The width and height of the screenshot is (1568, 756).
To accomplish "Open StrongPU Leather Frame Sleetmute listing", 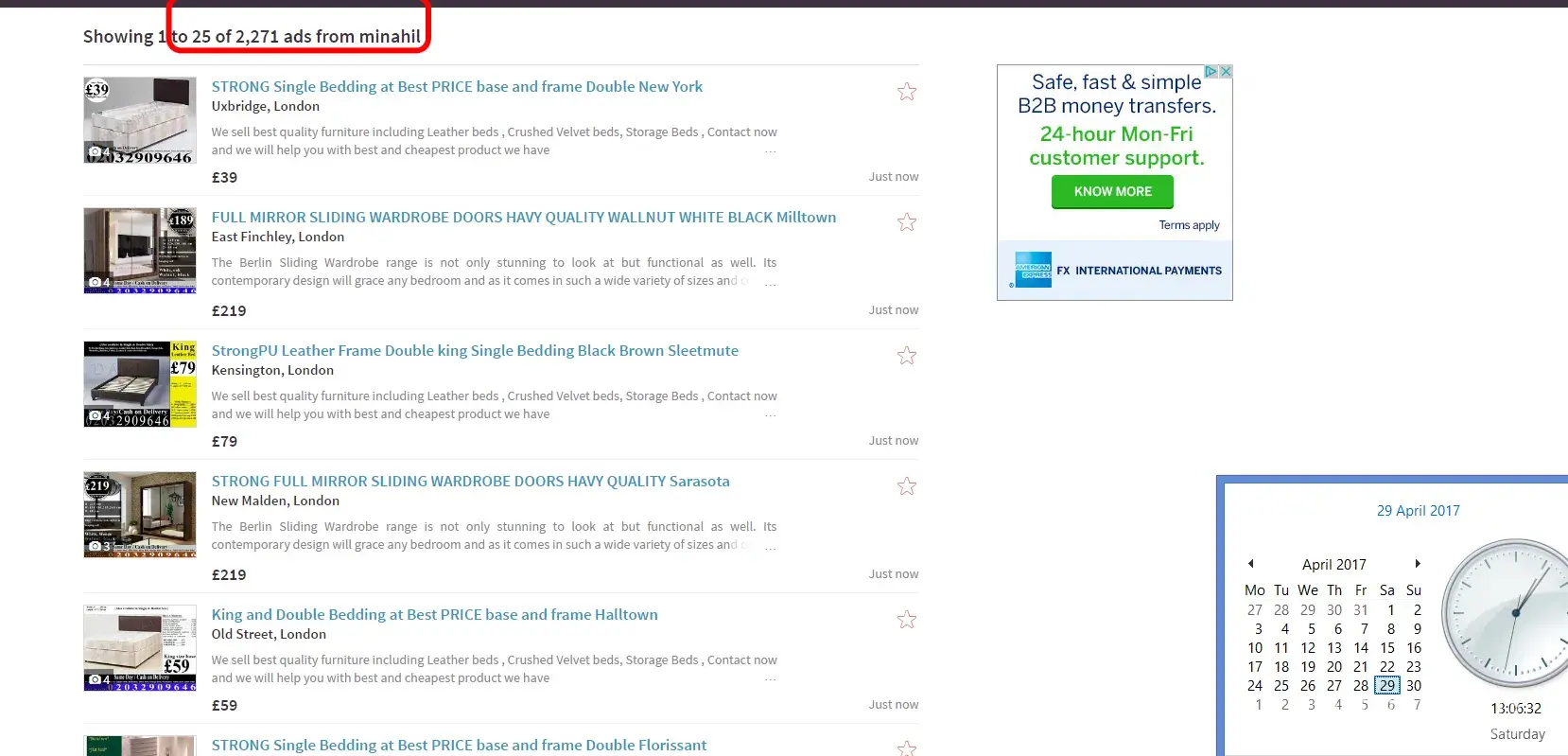I will click(x=475, y=350).
